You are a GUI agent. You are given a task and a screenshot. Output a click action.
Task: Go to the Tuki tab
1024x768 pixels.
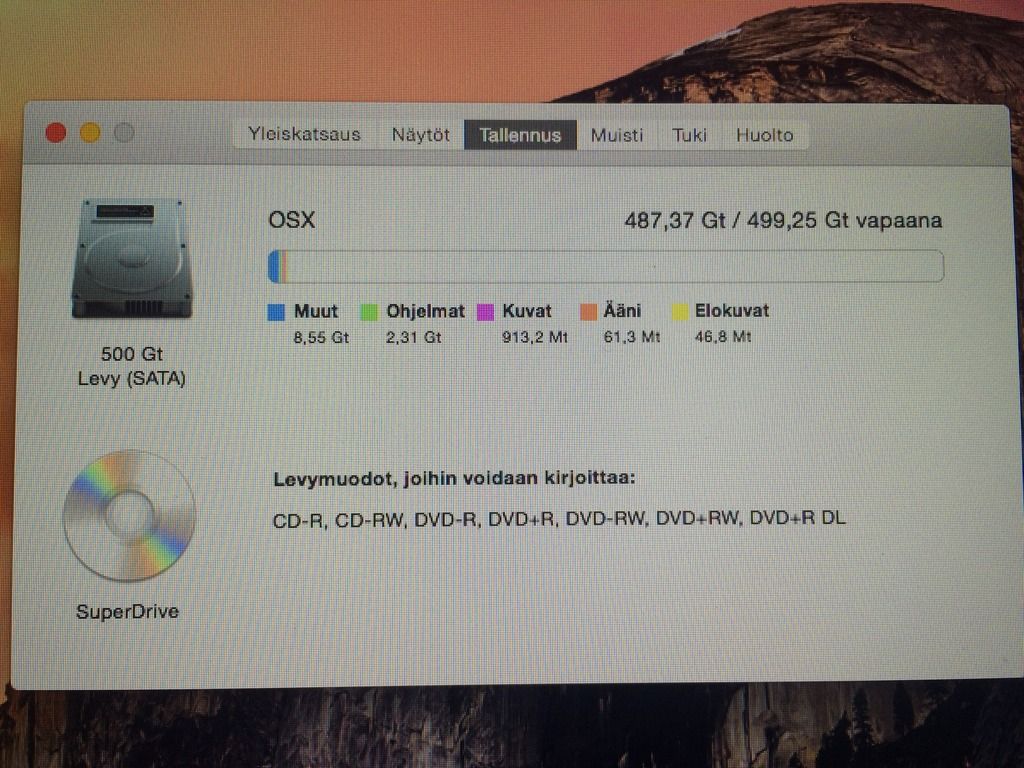(690, 135)
